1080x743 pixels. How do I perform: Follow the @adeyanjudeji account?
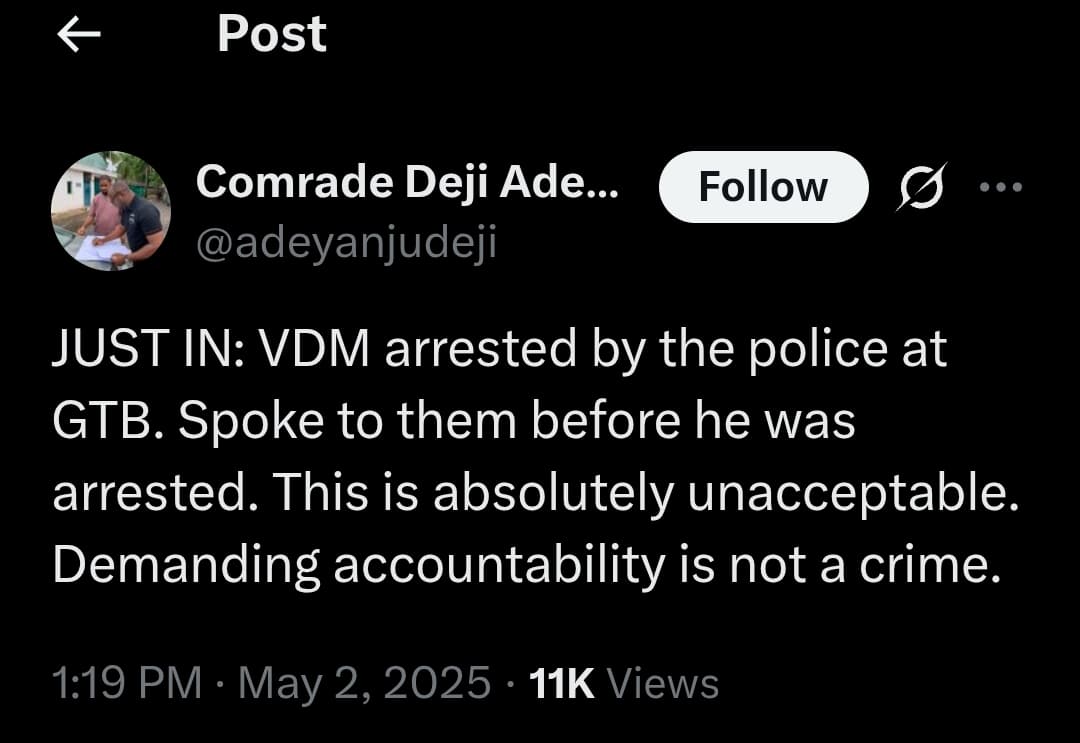(763, 187)
